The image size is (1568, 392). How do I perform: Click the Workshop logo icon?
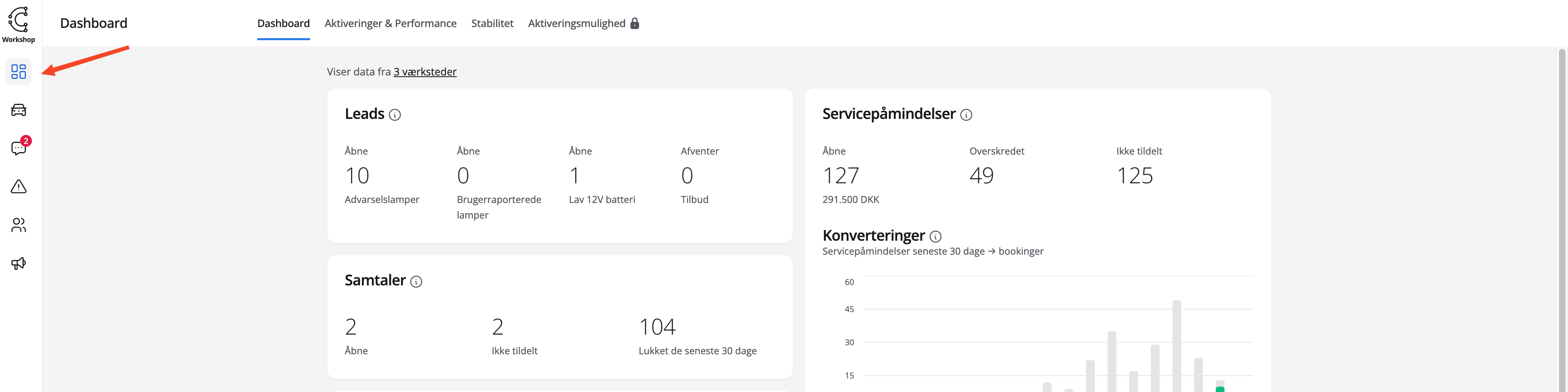[18, 20]
